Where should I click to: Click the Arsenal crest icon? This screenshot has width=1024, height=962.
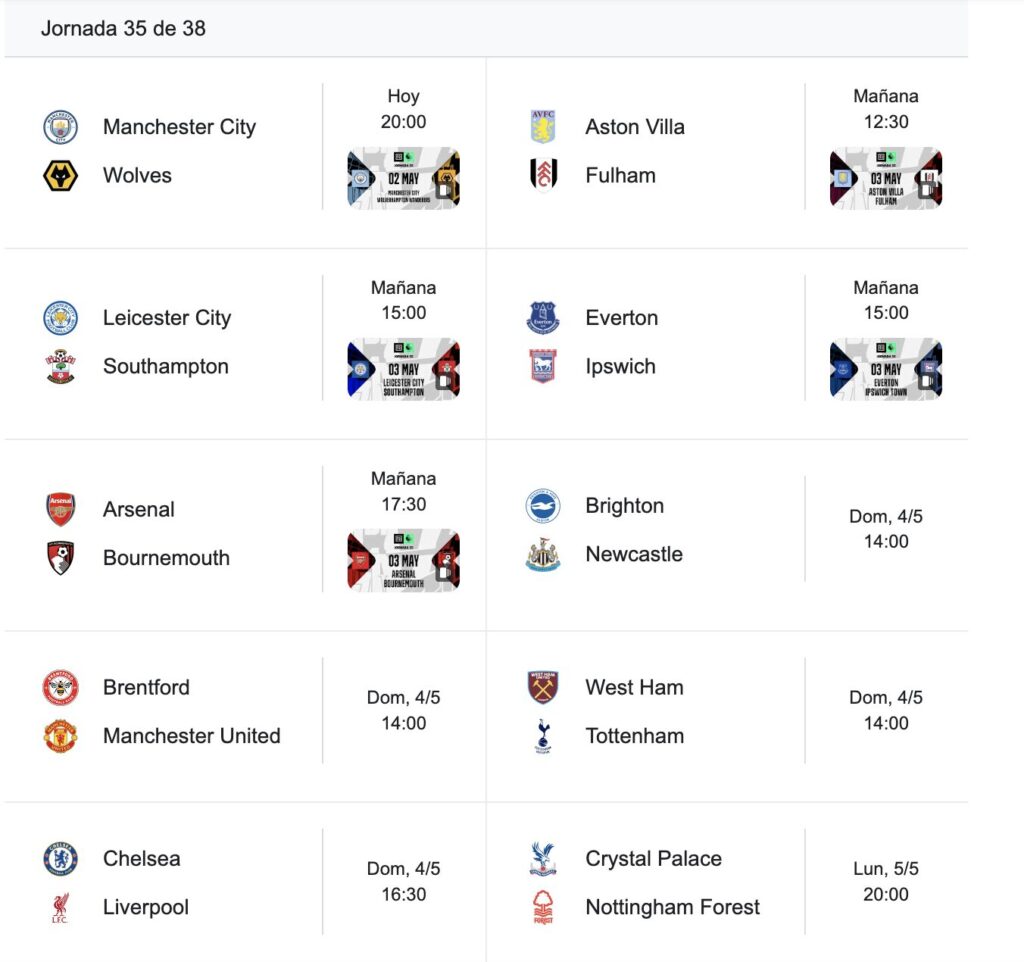click(x=60, y=509)
